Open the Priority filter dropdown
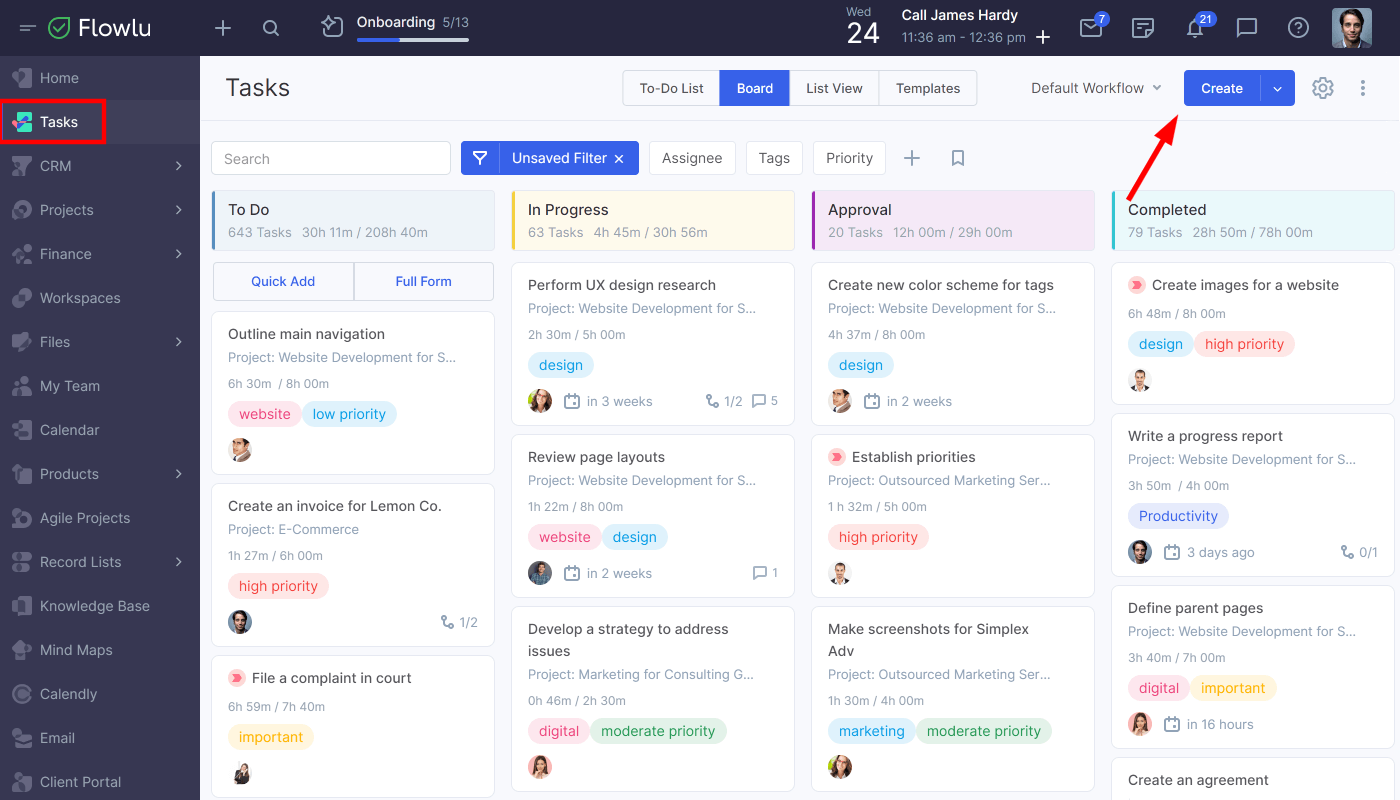Image resolution: width=1400 pixels, height=800 pixels. click(x=850, y=158)
